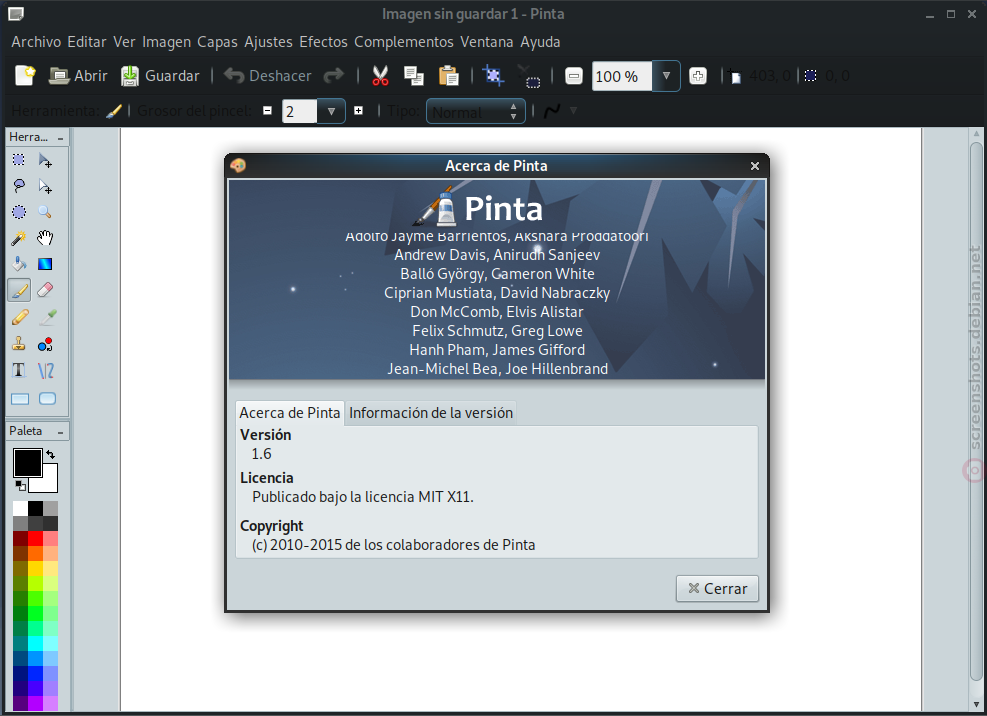
Task: Pick bright red from the palette
Action: coord(35,539)
